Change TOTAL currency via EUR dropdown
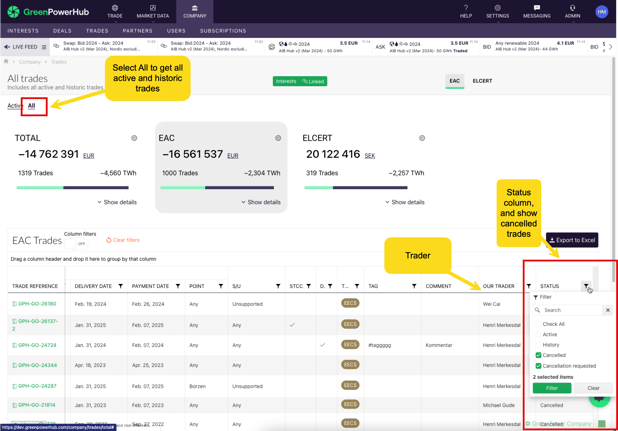 (x=89, y=156)
